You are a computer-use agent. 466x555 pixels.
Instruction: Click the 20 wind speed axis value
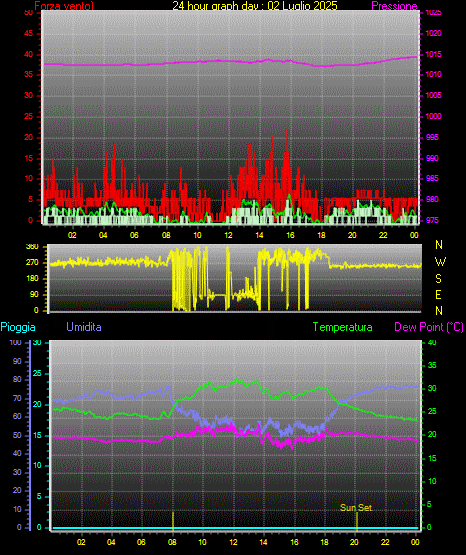tap(28, 137)
